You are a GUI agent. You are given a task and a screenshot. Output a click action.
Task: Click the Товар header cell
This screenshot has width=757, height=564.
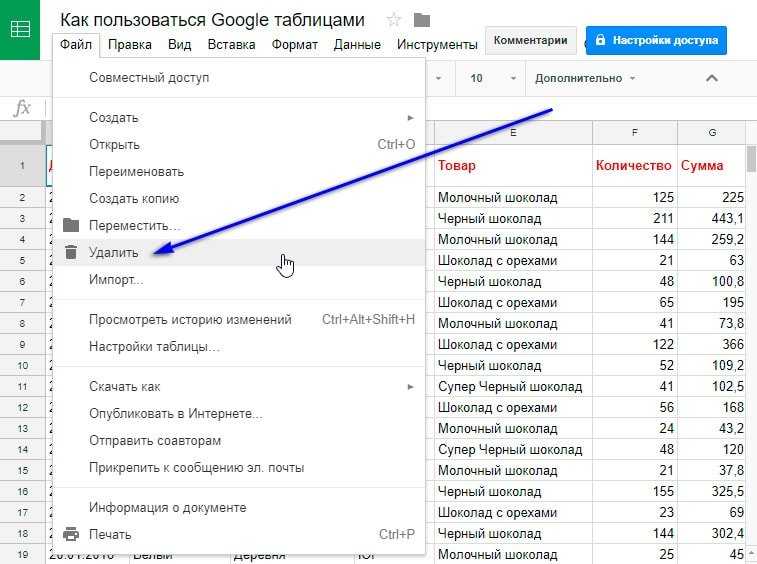(513, 165)
